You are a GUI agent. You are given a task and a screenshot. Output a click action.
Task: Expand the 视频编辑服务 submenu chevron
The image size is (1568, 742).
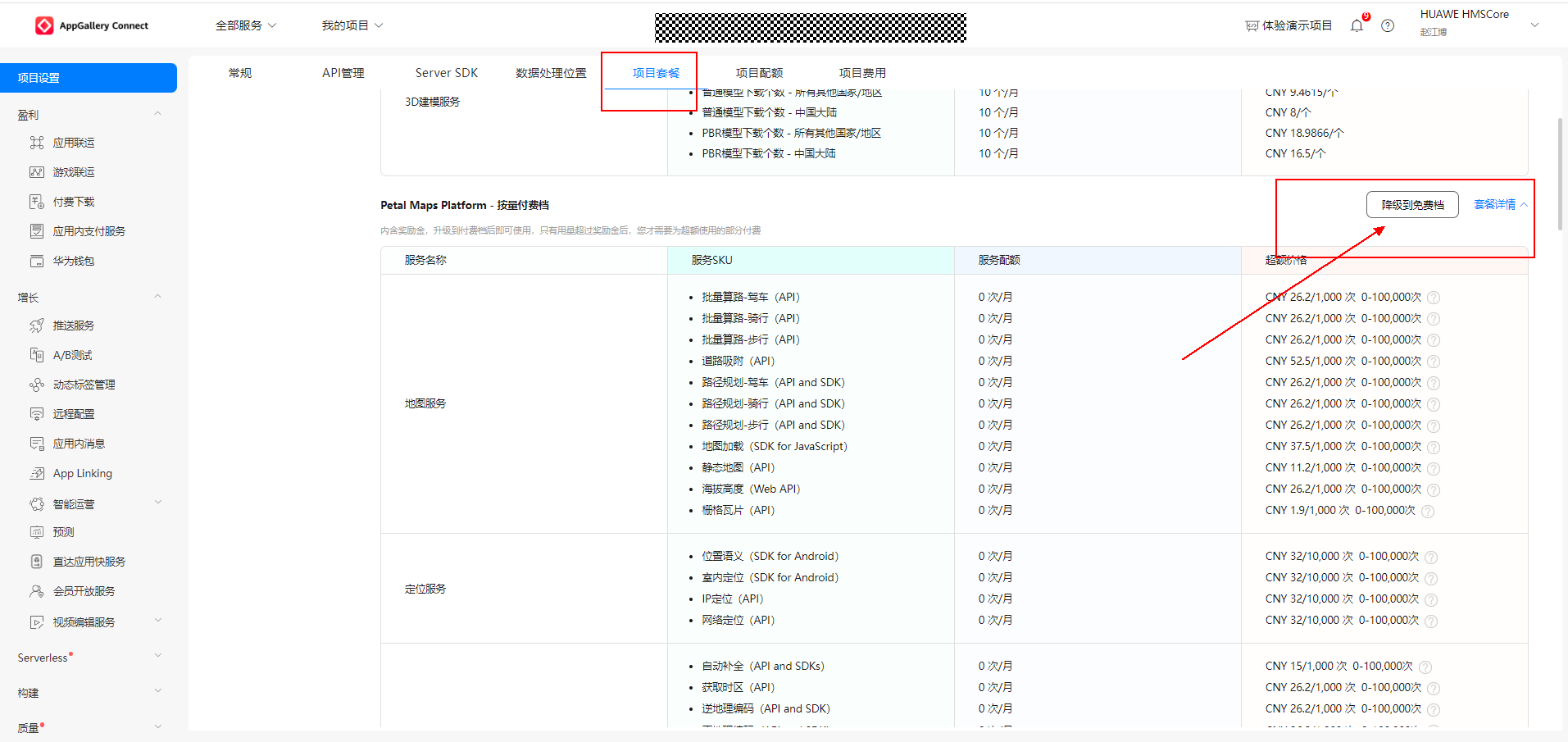click(x=158, y=621)
